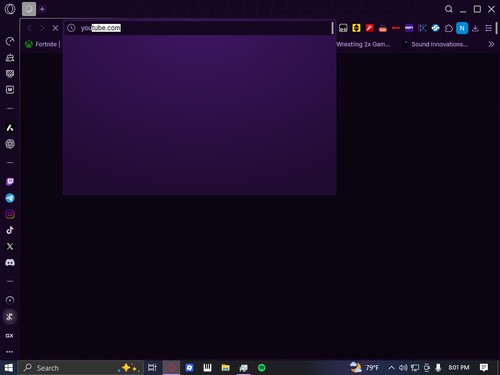This screenshot has height=375, width=500.
Task: Open the red extension icon
Action: click(369, 28)
